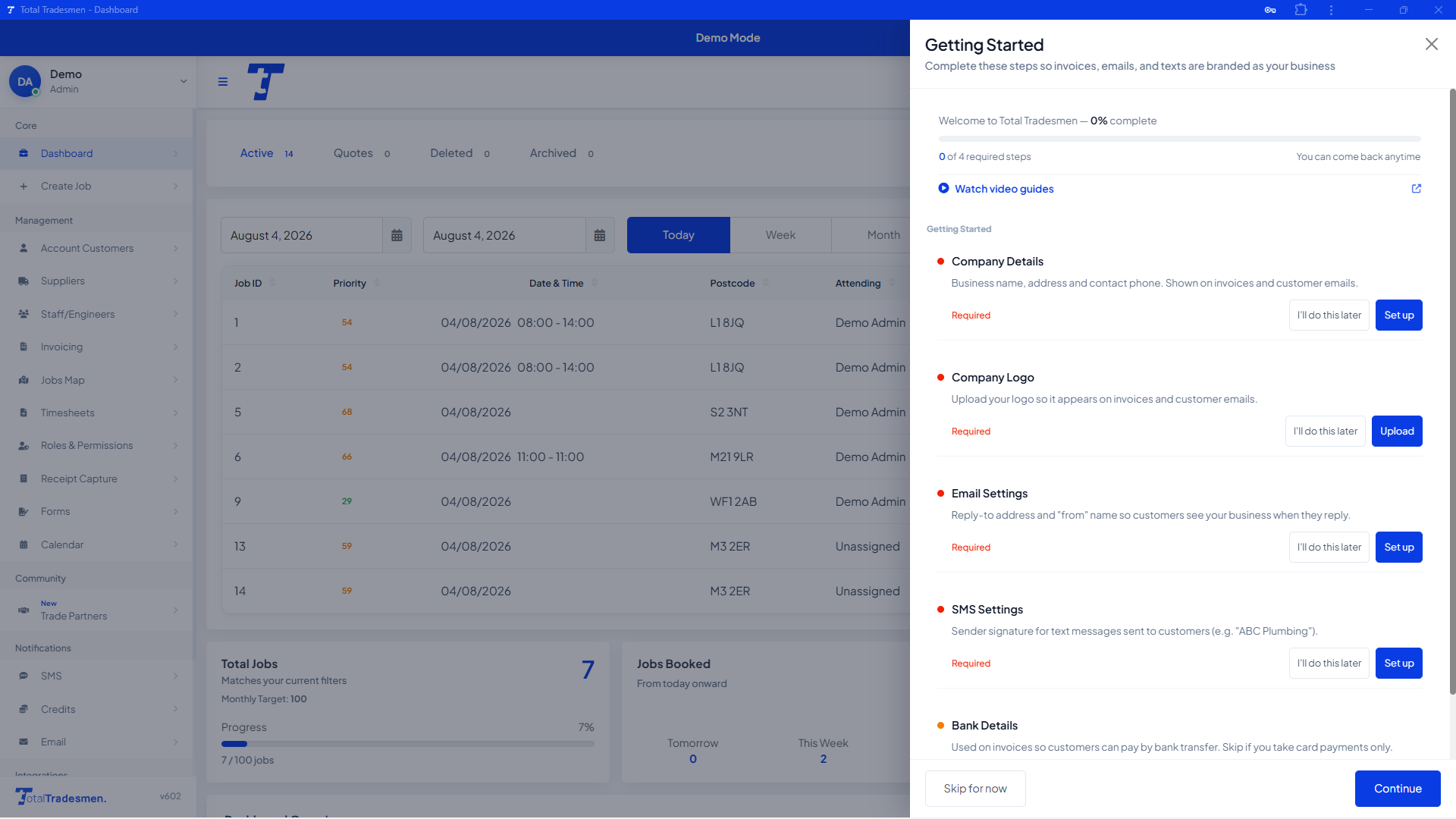Open the end date calendar picker

click(x=600, y=235)
